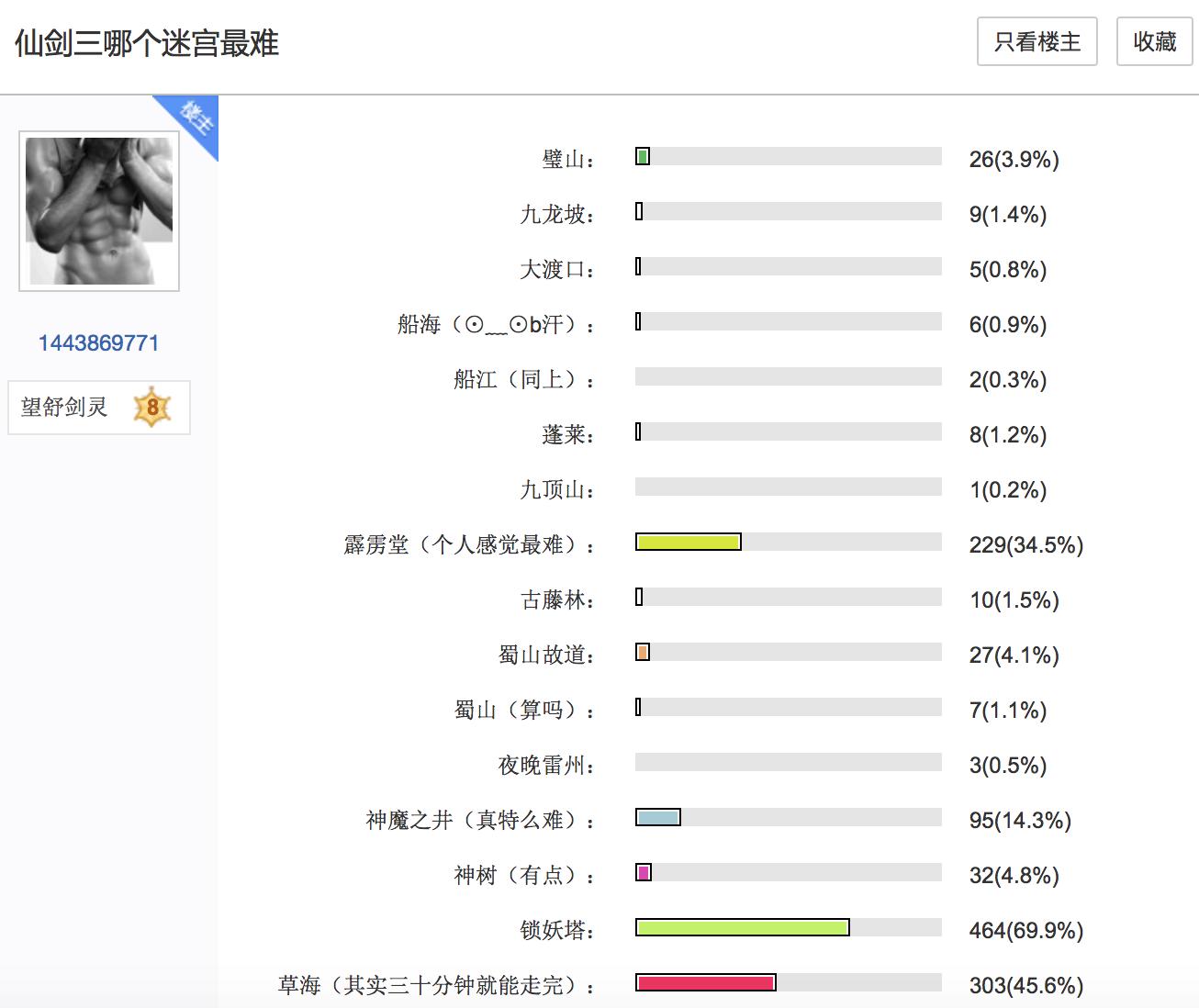This screenshot has height=1008, width=1199.
Task: Click the green 锁妖塔 poll bar
Action: 742,927
